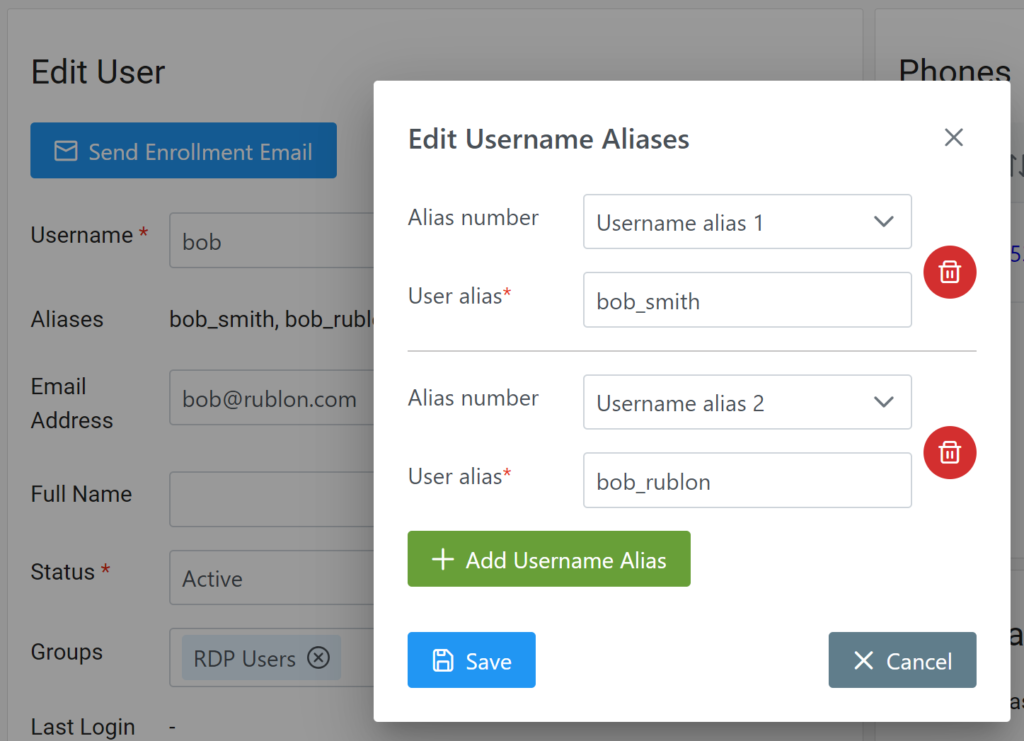Click the plus icon to add alias
The height and width of the screenshot is (741, 1024).
point(442,559)
